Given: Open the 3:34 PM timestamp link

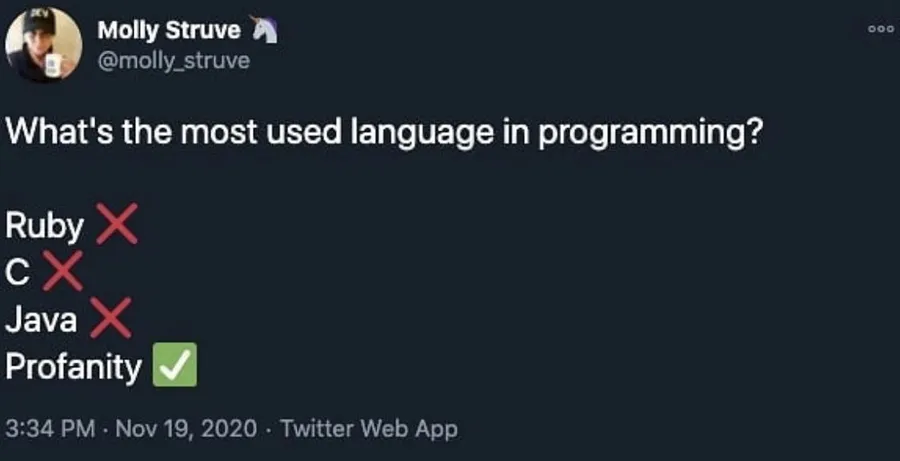Looking at the screenshot, I should pyautogui.click(x=48, y=429).
